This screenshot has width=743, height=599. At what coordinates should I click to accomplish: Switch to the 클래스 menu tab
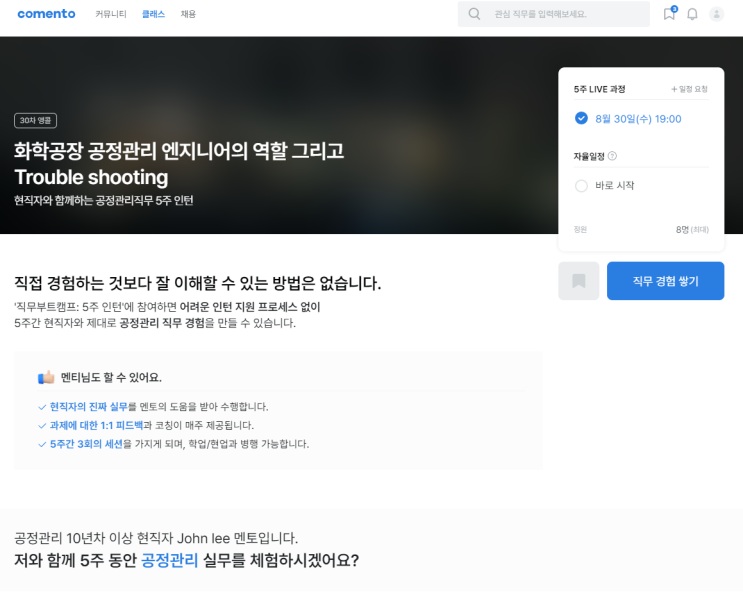(153, 14)
